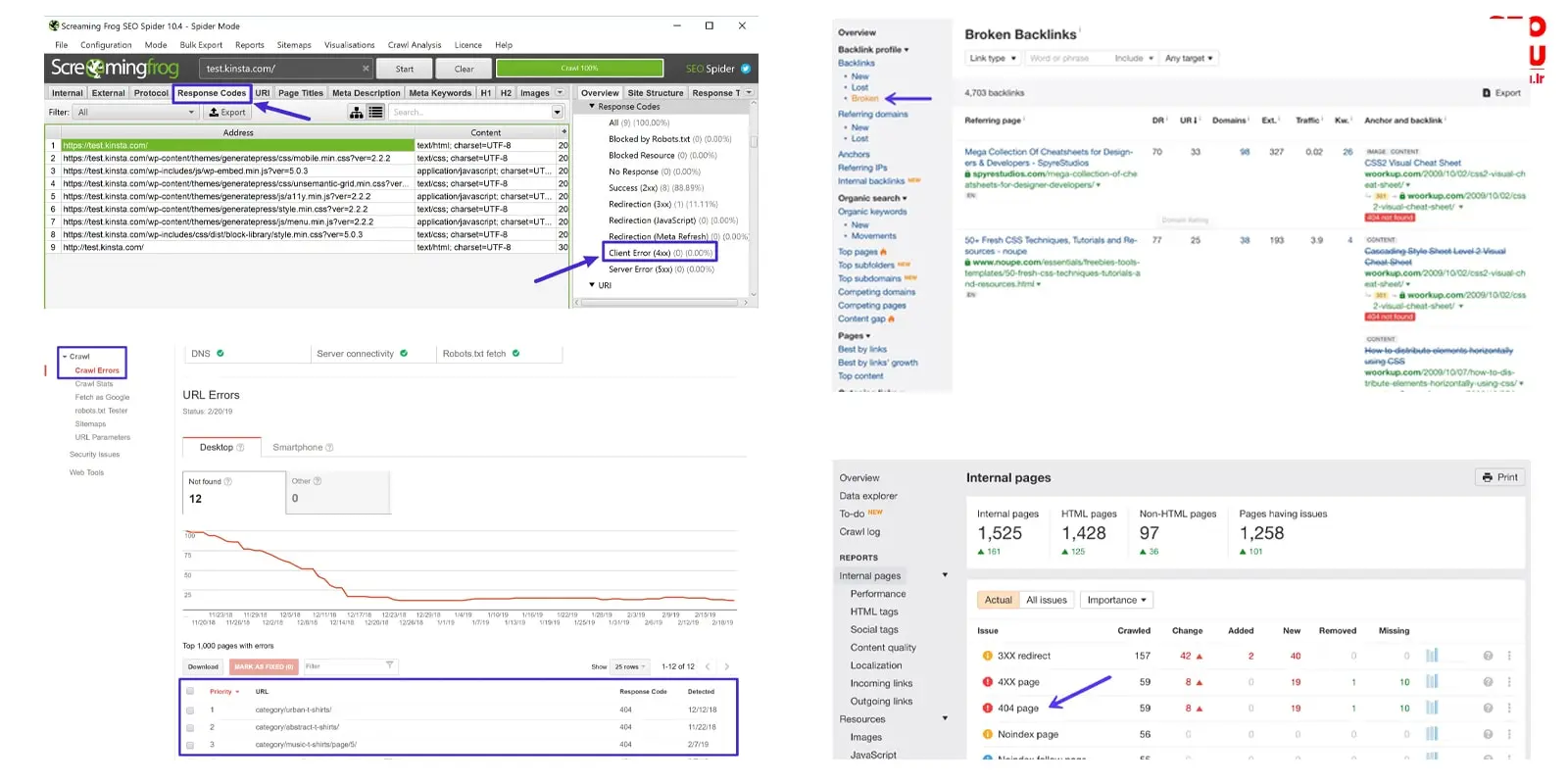
Task: Open the Importance dropdown
Action: coord(1115,600)
